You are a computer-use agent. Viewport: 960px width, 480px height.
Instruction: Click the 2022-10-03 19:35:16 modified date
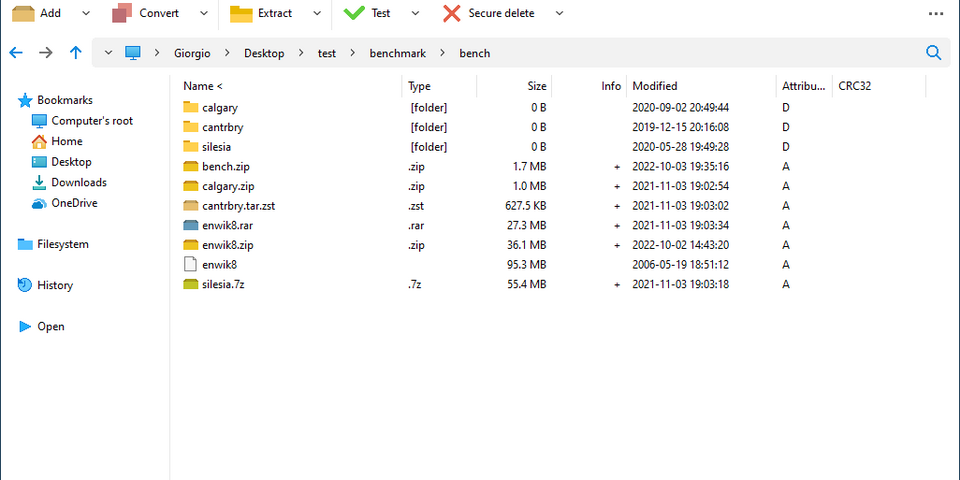click(x=680, y=167)
